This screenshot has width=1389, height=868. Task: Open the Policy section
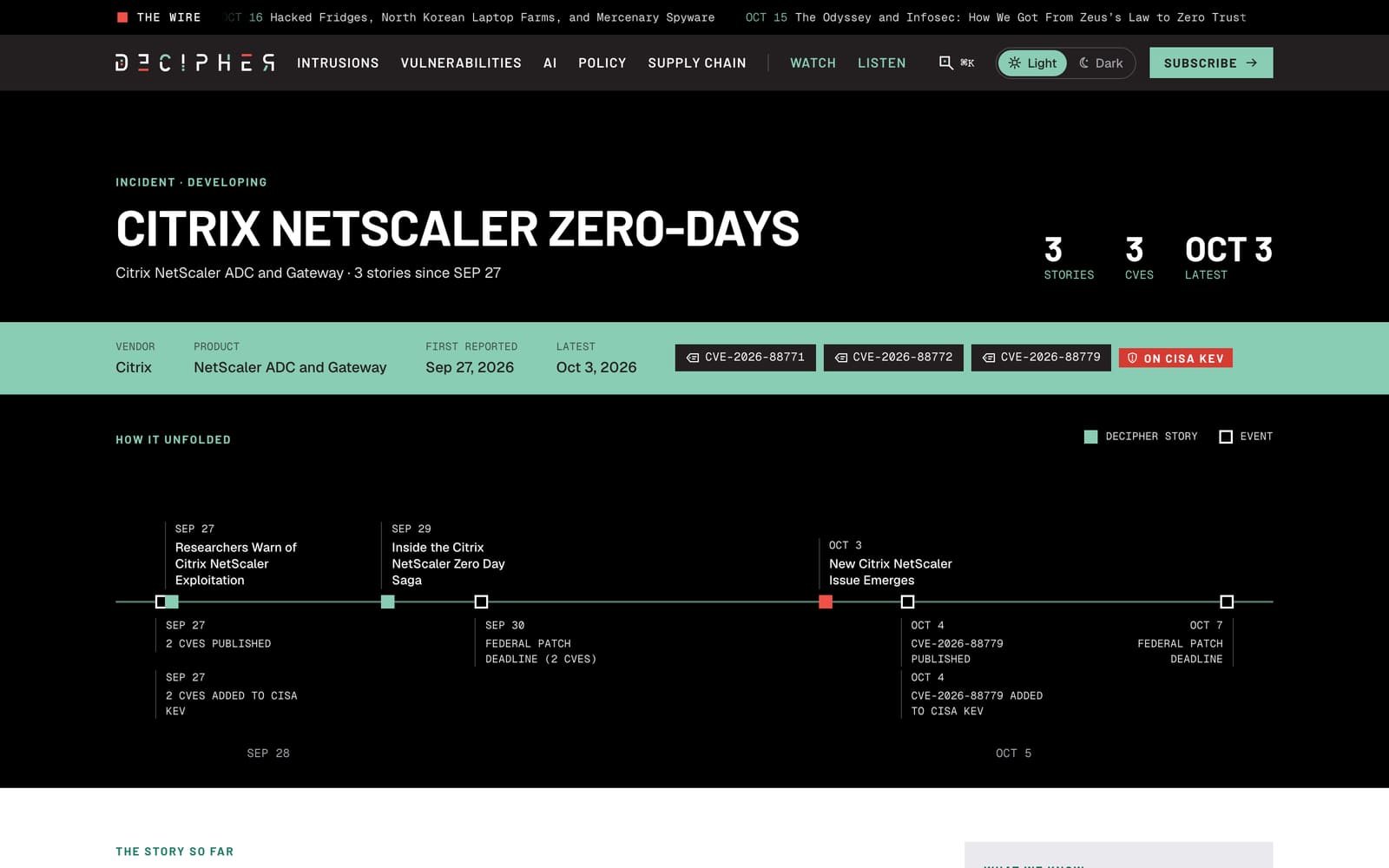(x=602, y=62)
